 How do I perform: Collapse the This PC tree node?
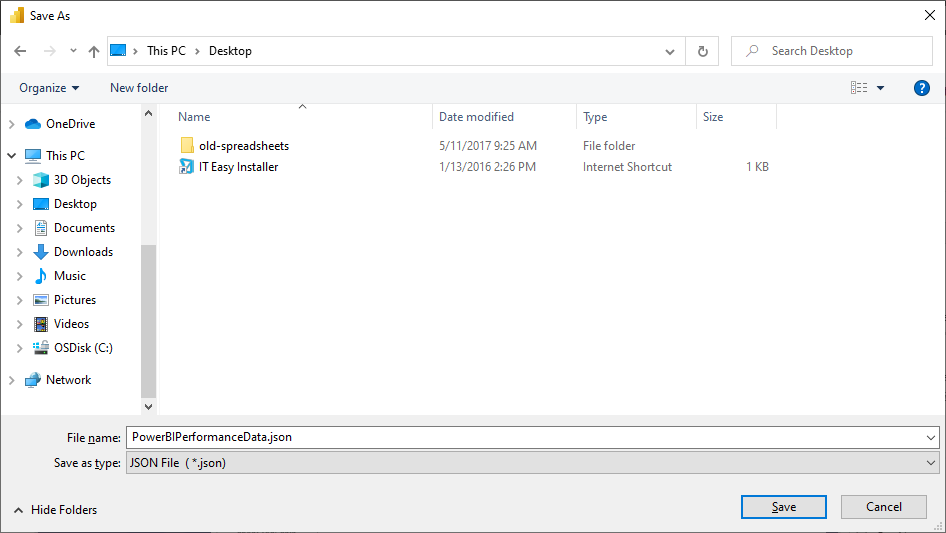[x=11, y=156]
